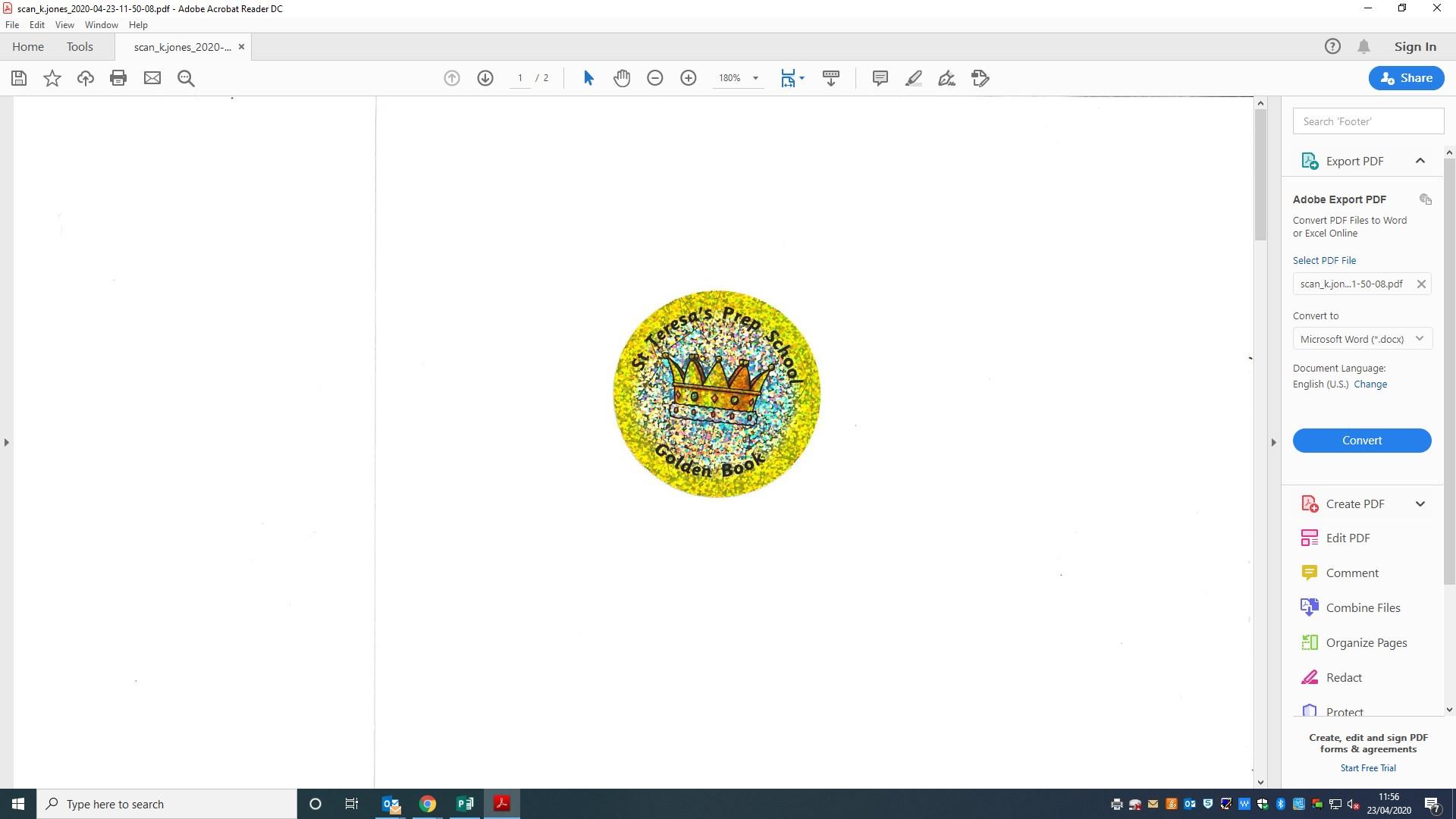Collapse the Export PDF section
This screenshot has width=1456, height=819.
pos(1420,161)
